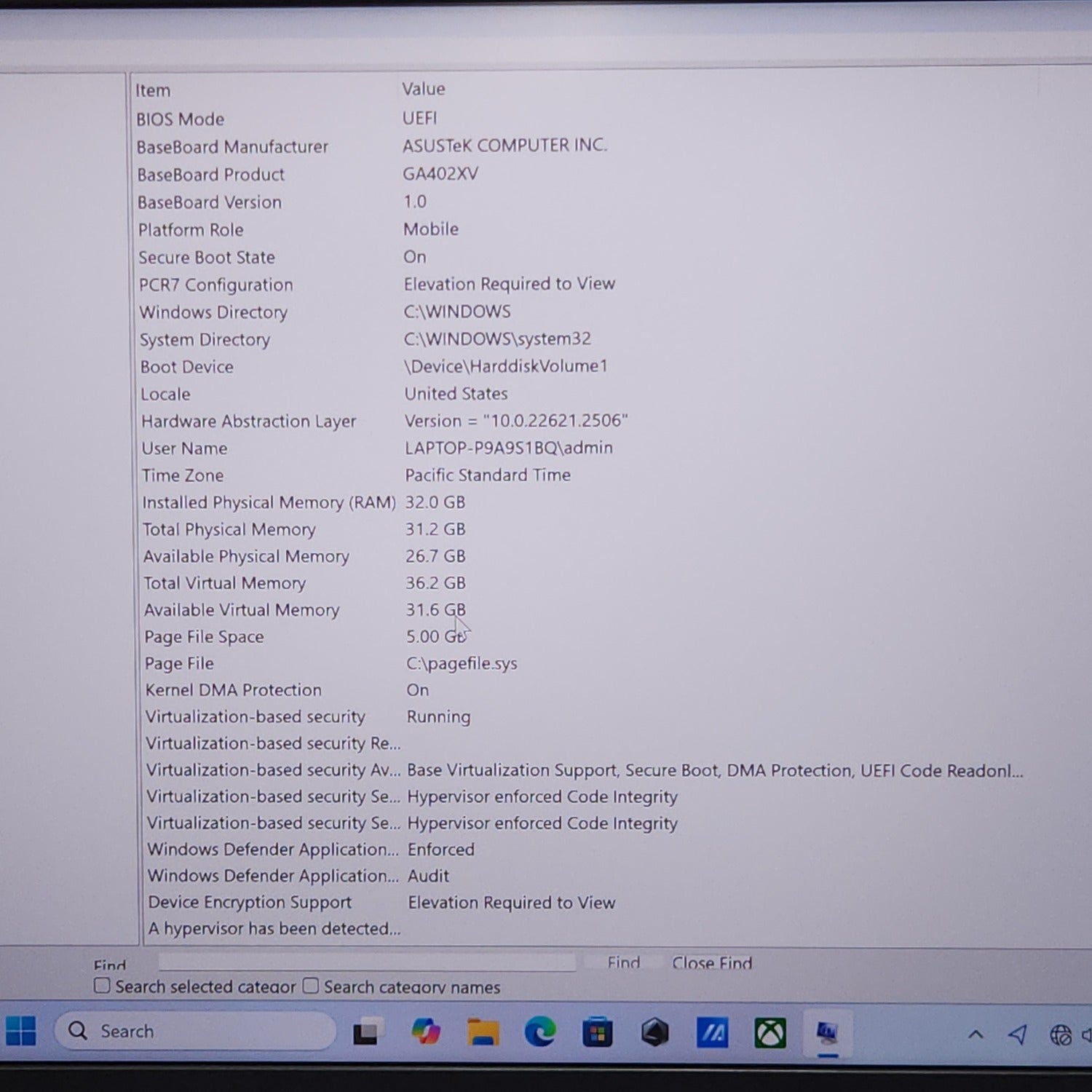Tick the Search category names only checkbox
This screenshot has height=1092, width=1092.
tap(311, 986)
